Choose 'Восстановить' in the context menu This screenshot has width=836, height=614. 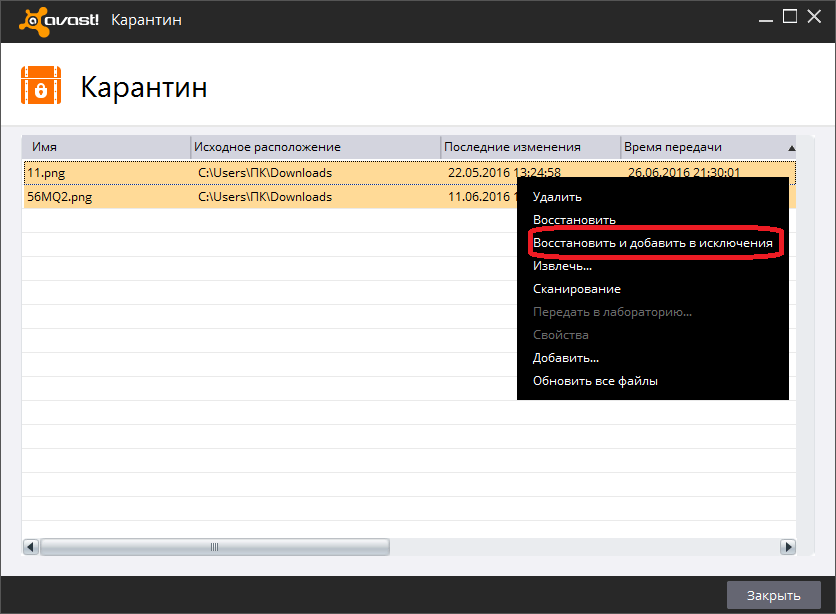pos(574,220)
